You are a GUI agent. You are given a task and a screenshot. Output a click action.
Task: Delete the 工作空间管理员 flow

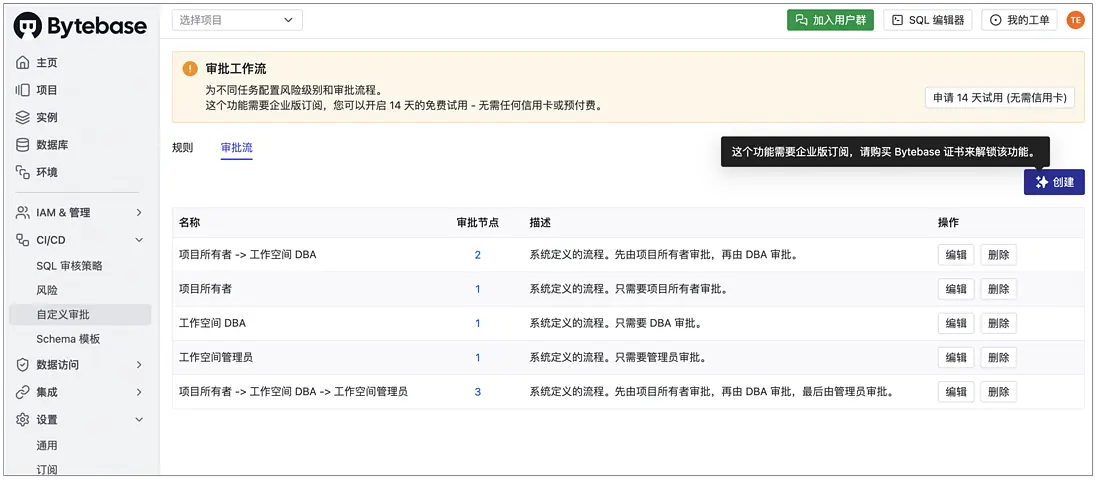[999, 358]
